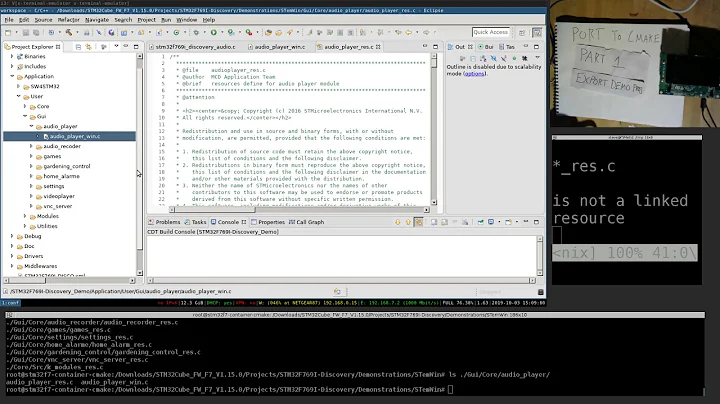Viewport: 720px width, 404px height.
Task: Open the Help menu
Action: (208, 20)
